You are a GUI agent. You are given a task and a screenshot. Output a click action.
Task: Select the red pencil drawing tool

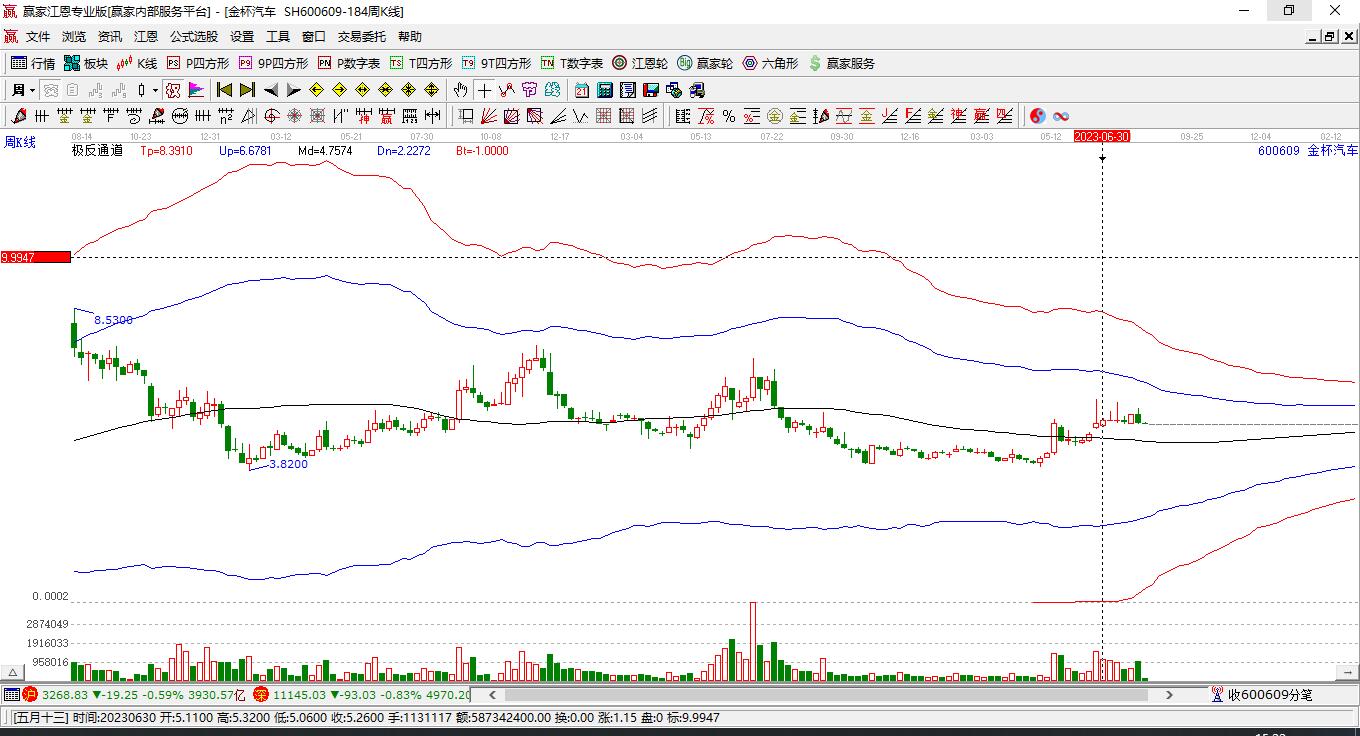coord(17,116)
